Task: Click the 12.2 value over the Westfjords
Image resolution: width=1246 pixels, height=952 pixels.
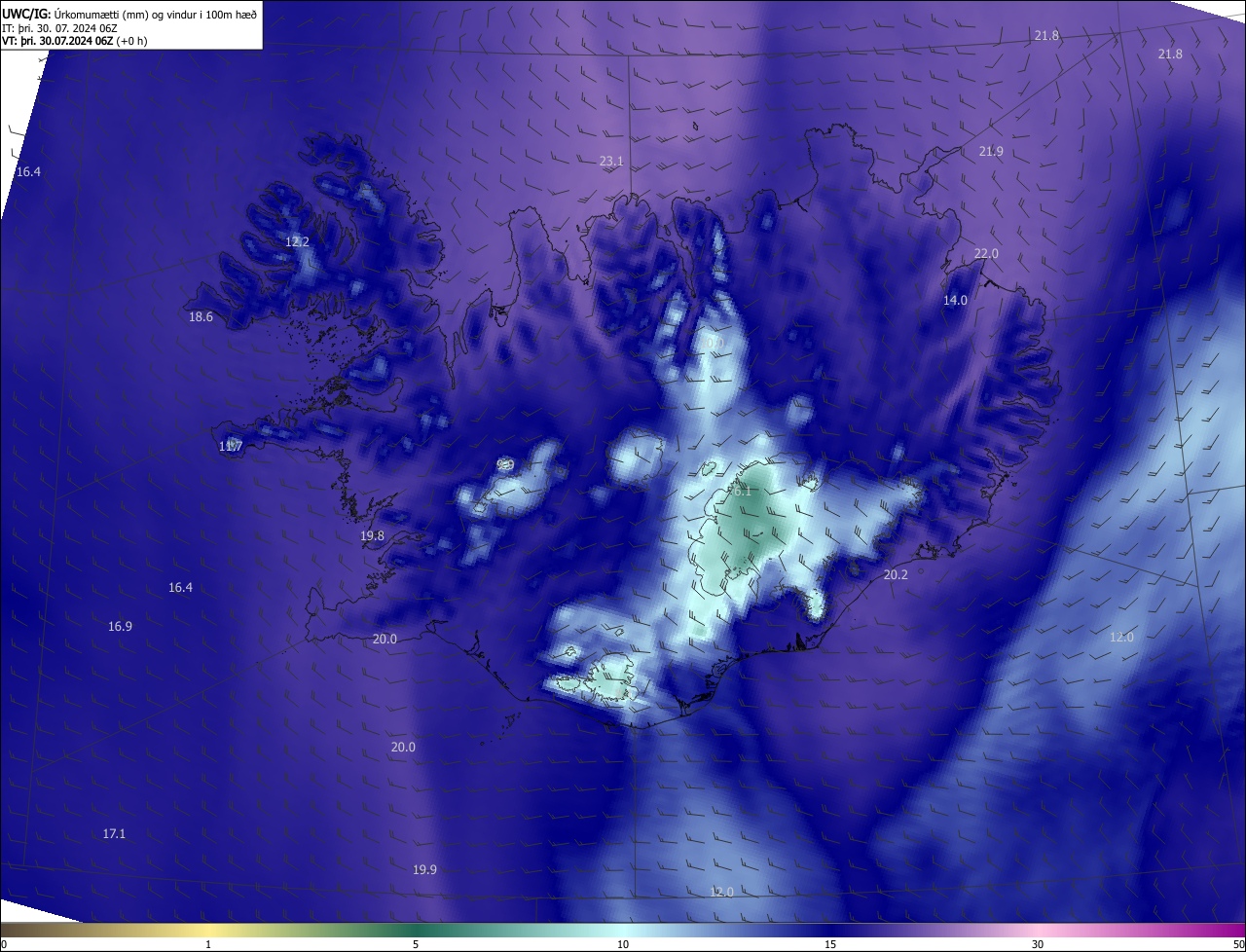Action: coord(297,242)
